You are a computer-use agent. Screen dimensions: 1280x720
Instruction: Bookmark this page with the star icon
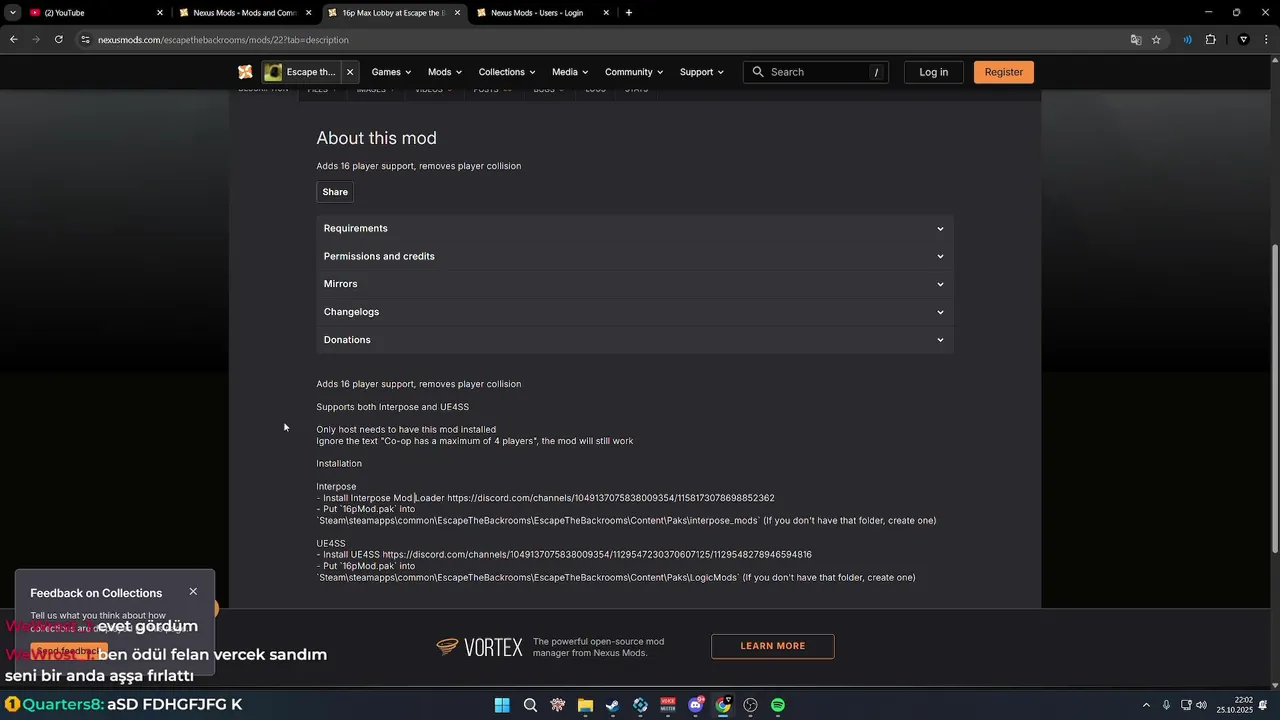click(1156, 40)
